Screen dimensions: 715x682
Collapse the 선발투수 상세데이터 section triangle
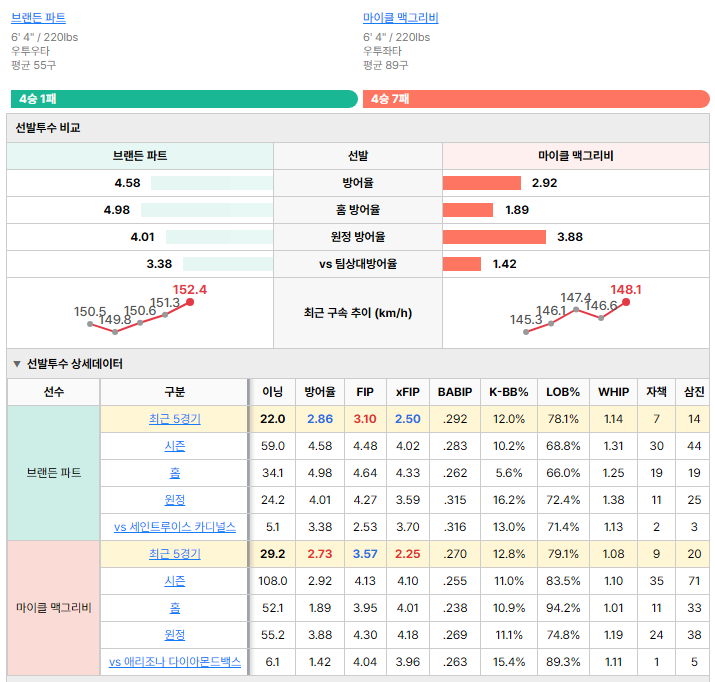17,364
